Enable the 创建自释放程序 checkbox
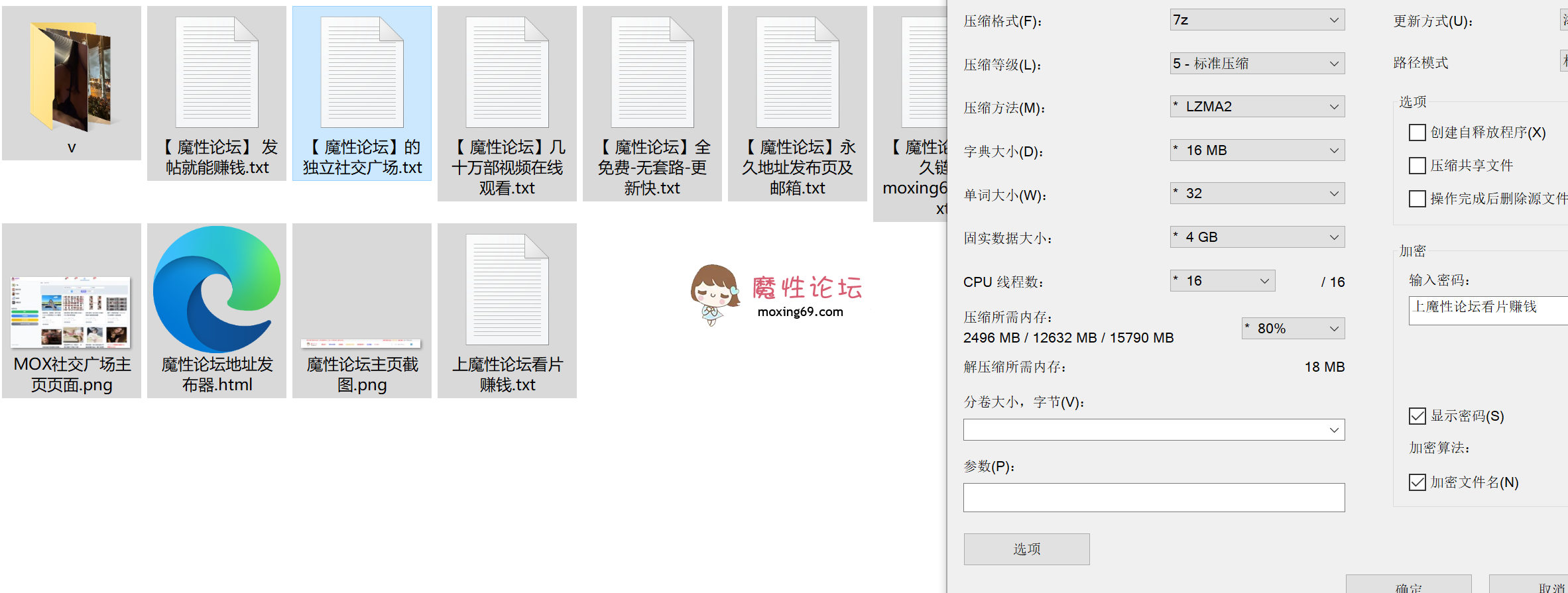Screen dimensions: 1568x593 coord(1417,133)
